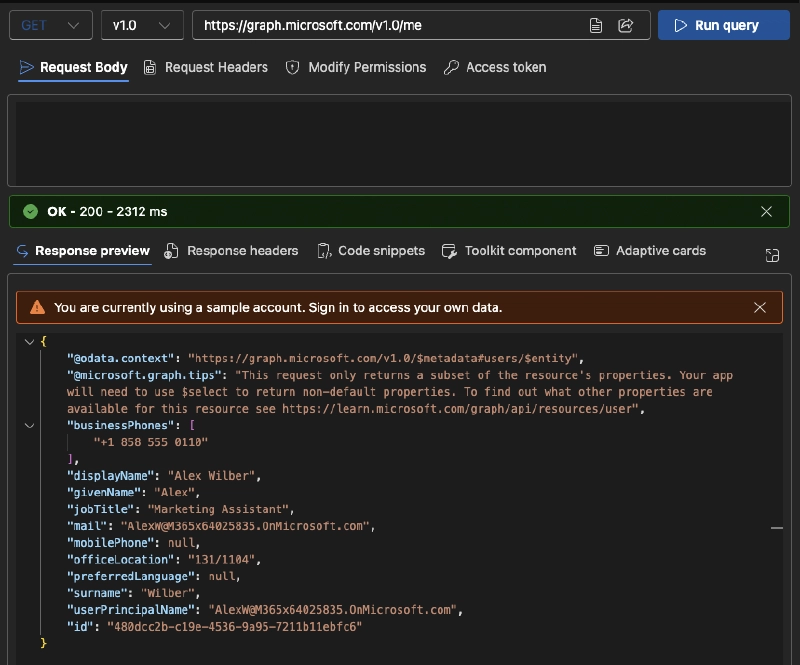The image size is (800, 665).
Task: Collapse the root JSON object chevron
Action: point(30,342)
